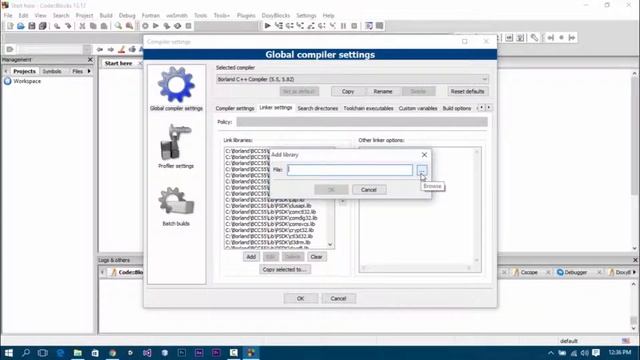
Task: Click Link libraries list scroll down arrow
Action: coord(330,245)
